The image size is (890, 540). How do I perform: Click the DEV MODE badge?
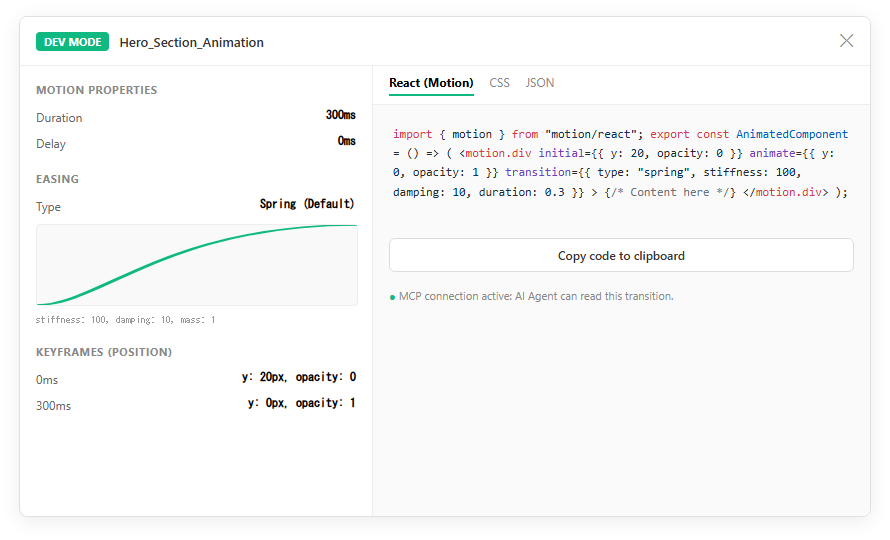(x=73, y=42)
